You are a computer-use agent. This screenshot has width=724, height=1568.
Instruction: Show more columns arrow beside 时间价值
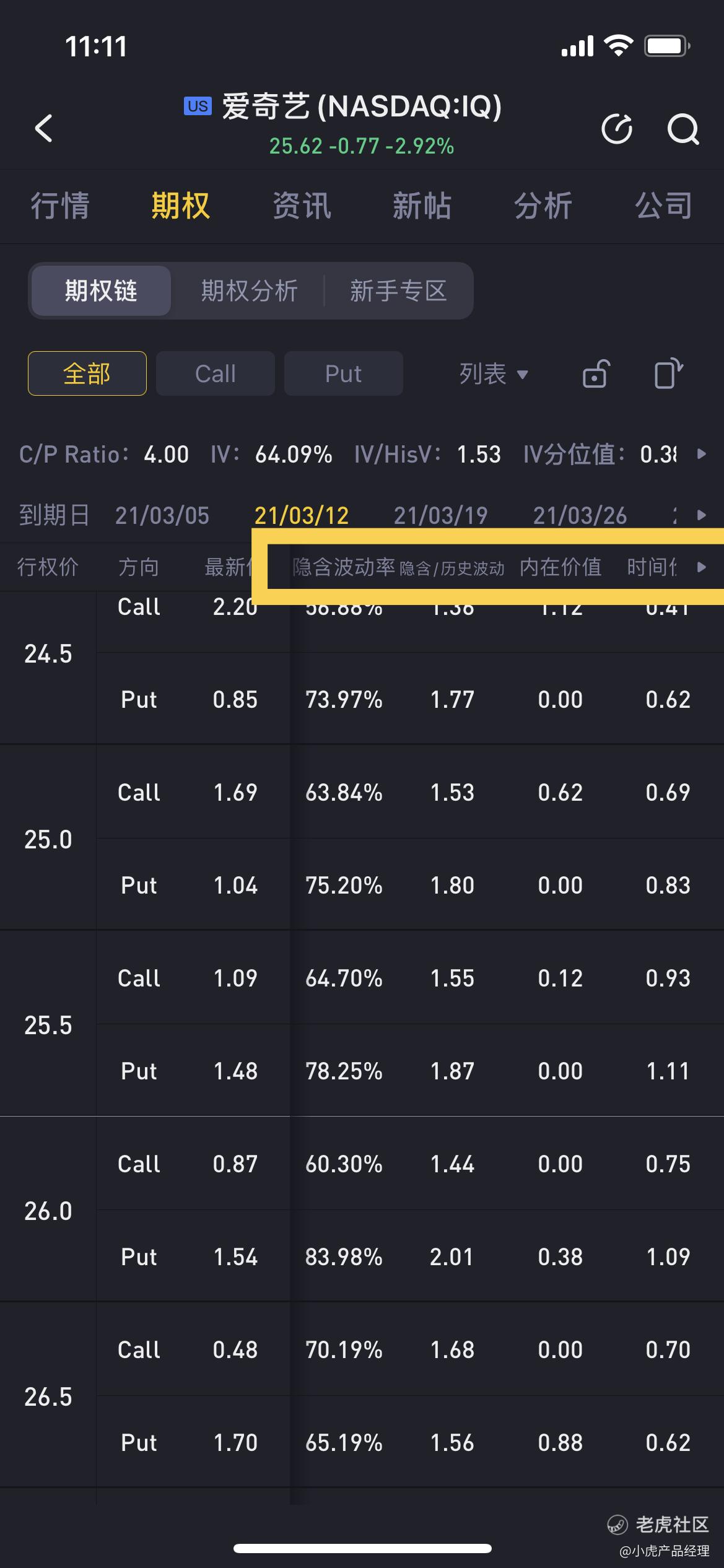[701, 567]
